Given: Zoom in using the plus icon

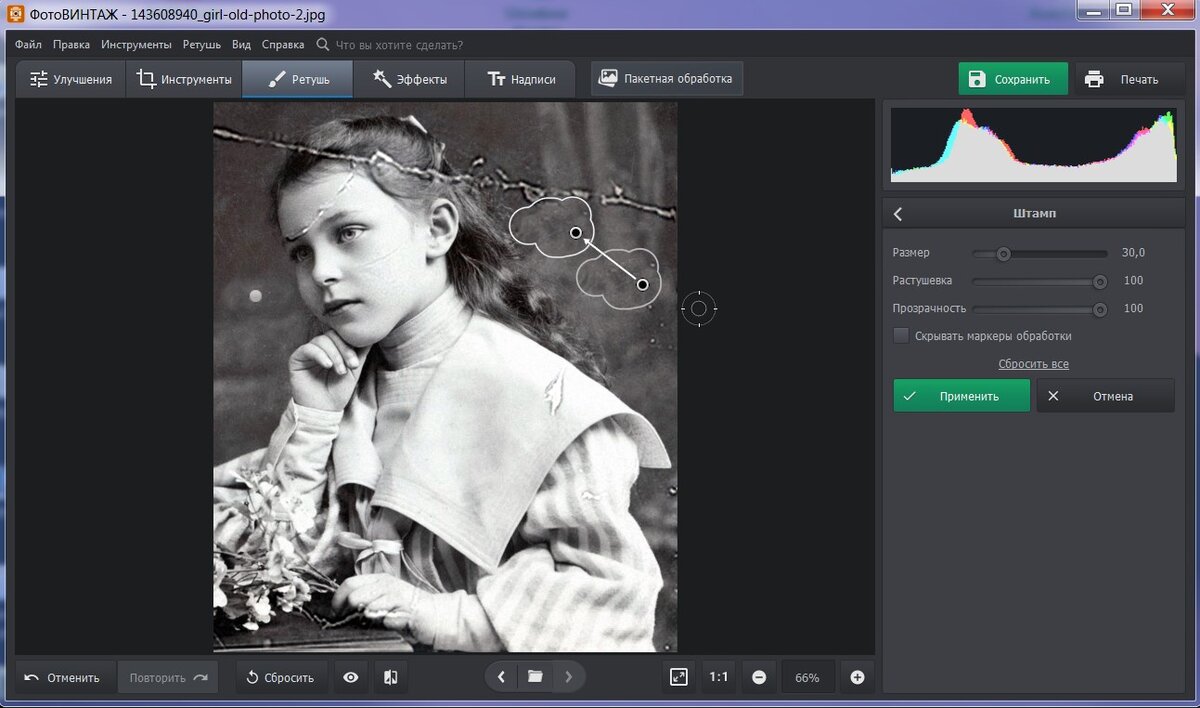Looking at the screenshot, I should 857,677.
